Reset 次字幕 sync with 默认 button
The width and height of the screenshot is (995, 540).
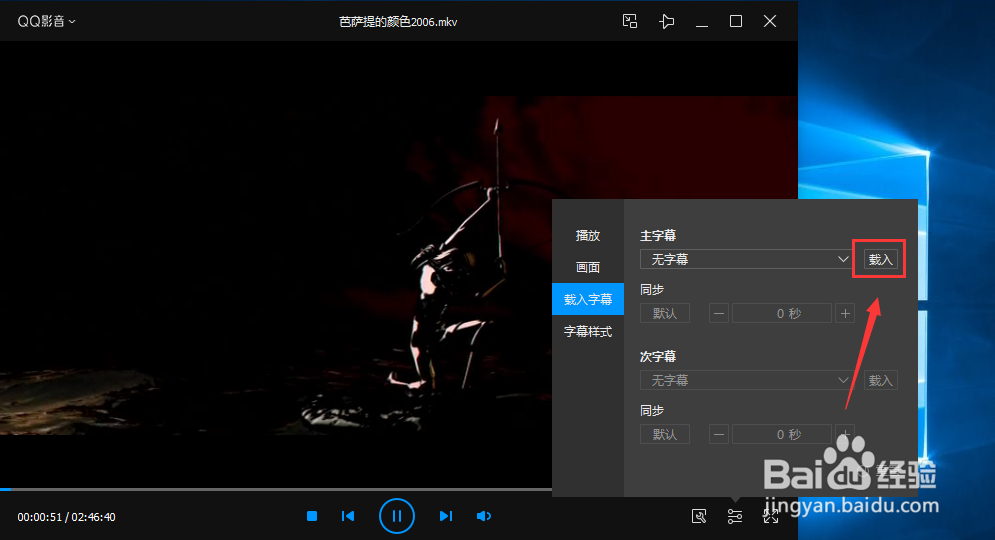664,434
